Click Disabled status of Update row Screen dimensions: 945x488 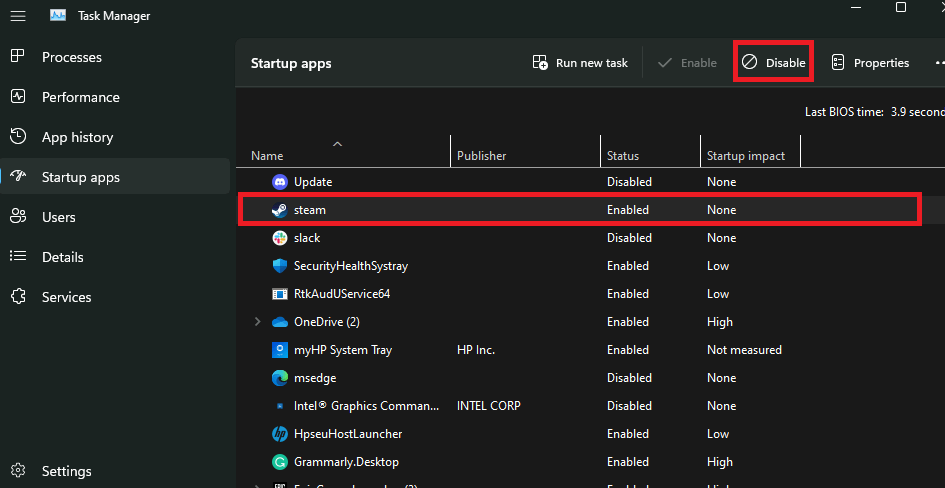point(629,181)
